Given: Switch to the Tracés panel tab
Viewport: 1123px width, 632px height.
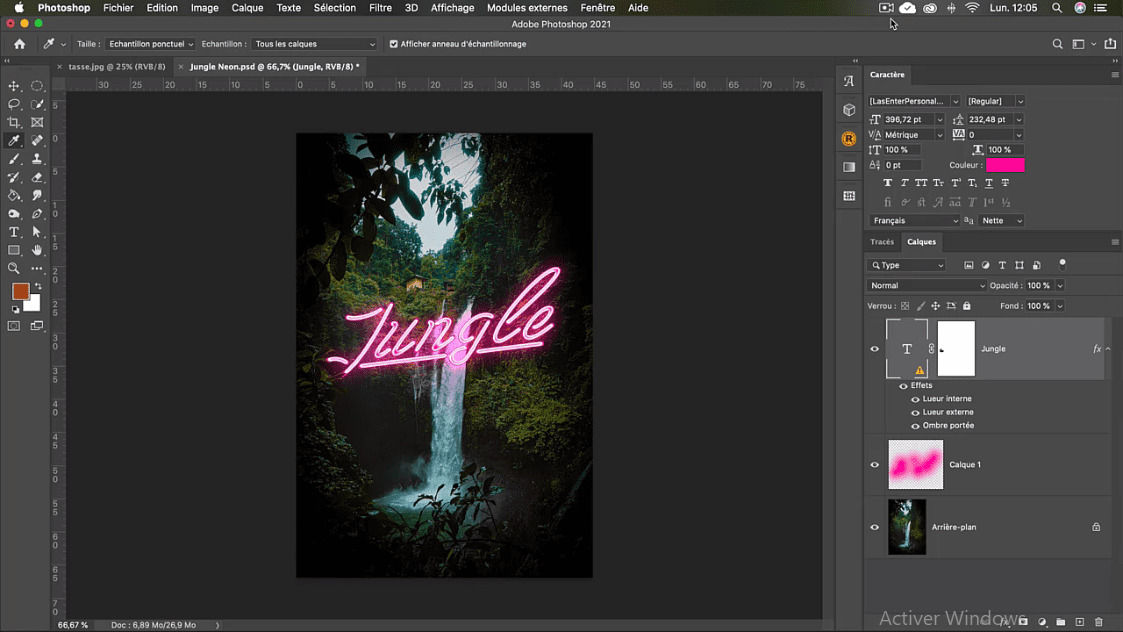Looking at the screenshot, I should coord(882,242).
